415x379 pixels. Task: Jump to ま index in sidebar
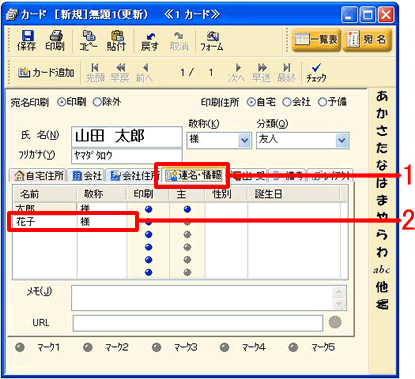coord(382,200)
